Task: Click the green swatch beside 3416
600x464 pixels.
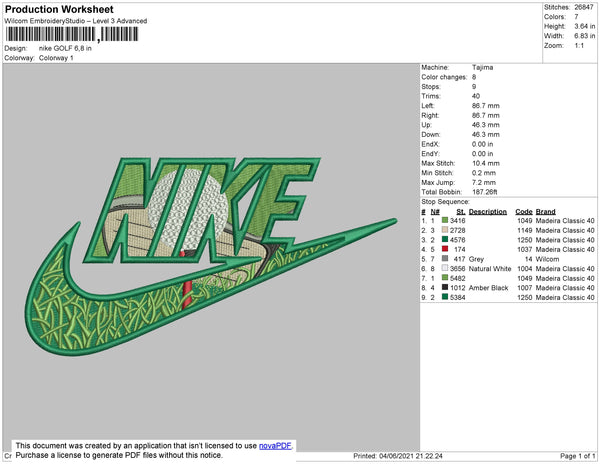Action: pos(445,220)
